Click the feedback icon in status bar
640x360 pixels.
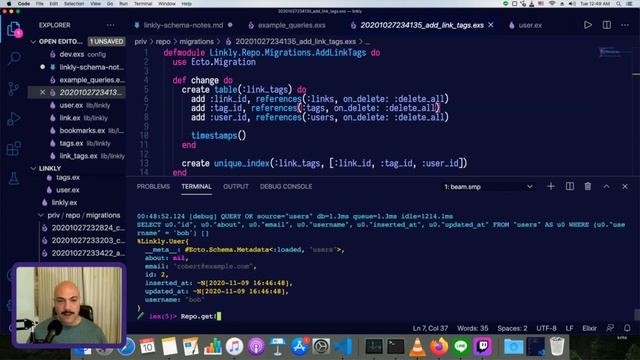tap(610, 328)
